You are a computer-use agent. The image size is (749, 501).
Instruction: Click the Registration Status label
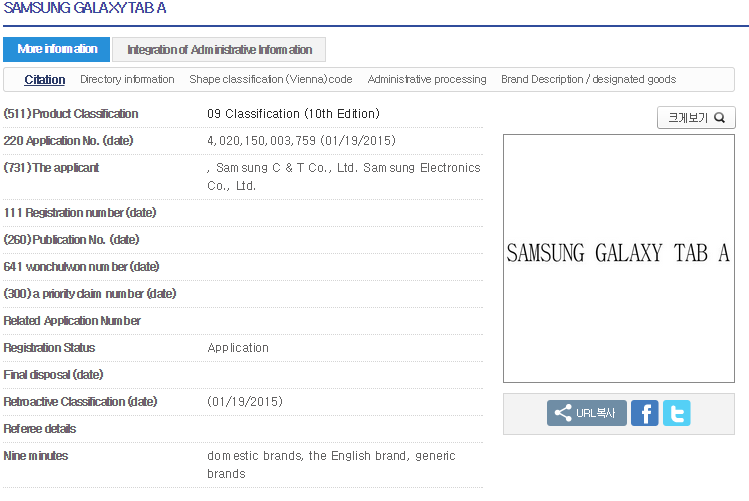[49, 348]
